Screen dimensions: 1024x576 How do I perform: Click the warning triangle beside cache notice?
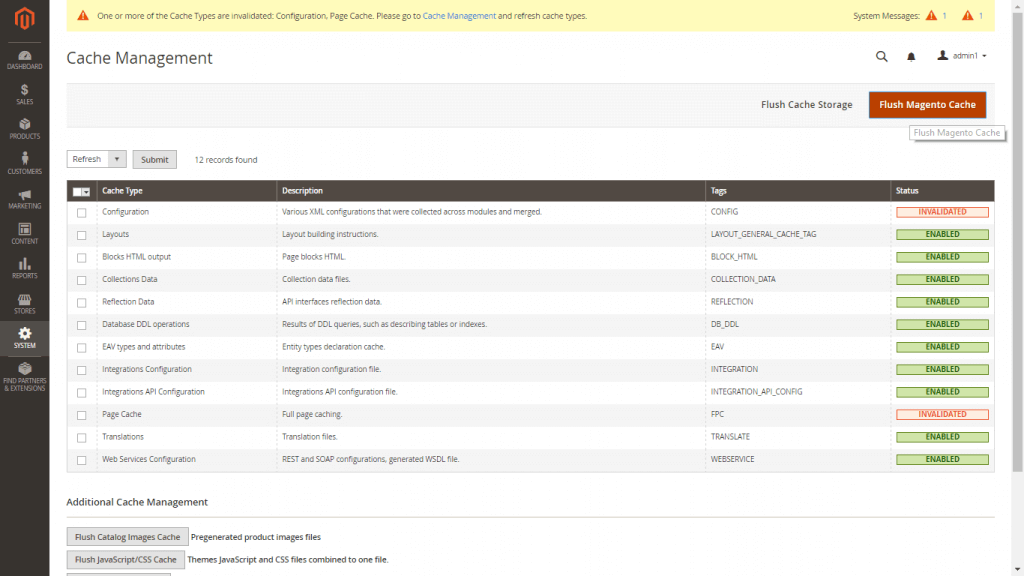[83, 16]
